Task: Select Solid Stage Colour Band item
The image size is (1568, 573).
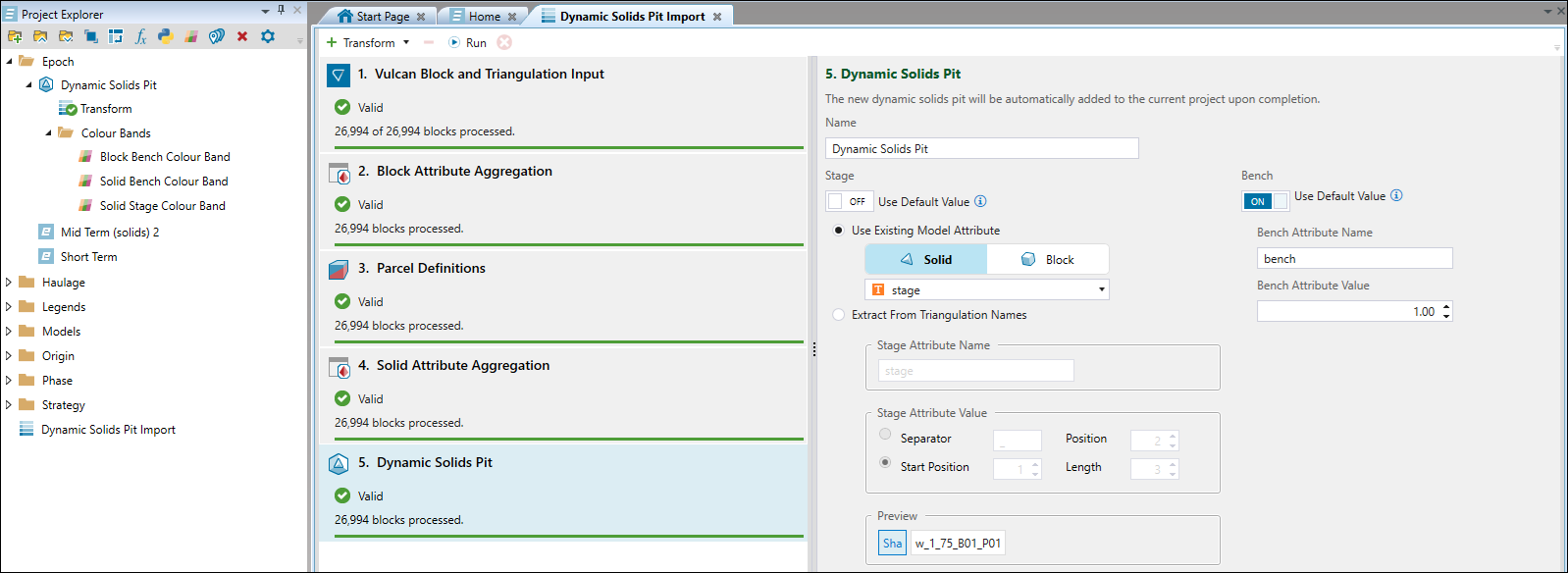Action: [162, 206]
